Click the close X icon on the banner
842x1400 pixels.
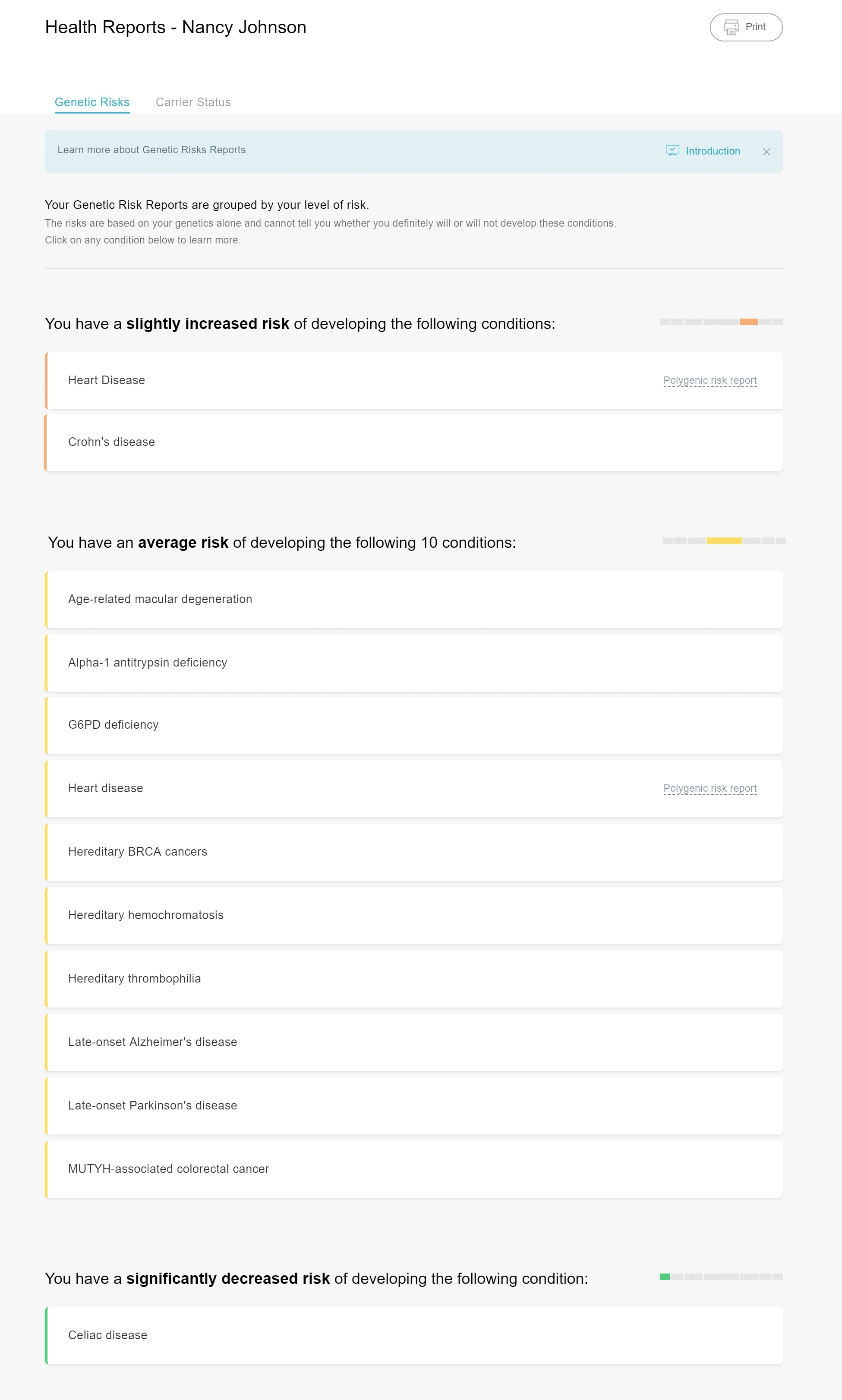[766, 151]
